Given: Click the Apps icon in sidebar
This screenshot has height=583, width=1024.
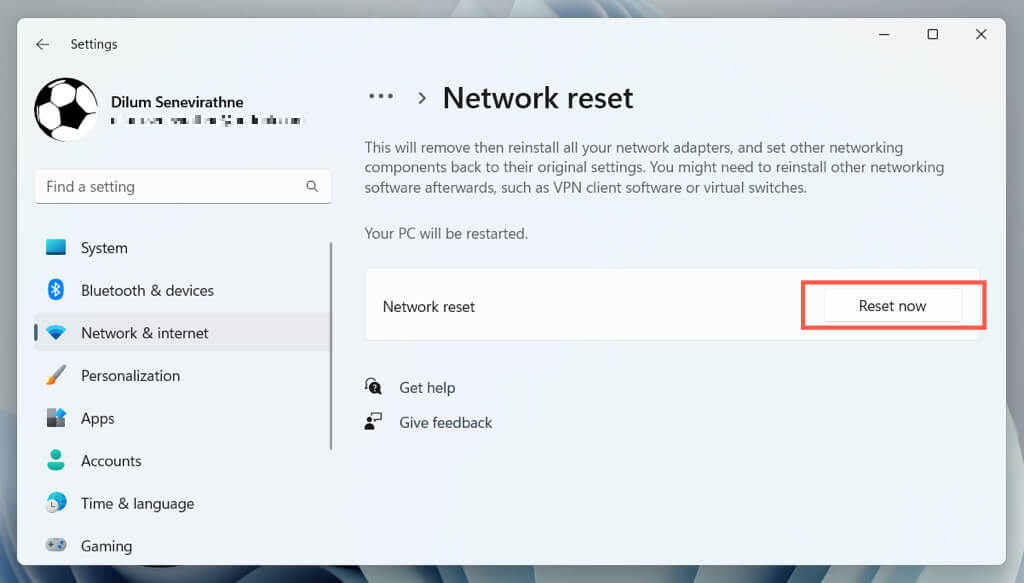Looking at the screenshot, I should pos(56,418).
